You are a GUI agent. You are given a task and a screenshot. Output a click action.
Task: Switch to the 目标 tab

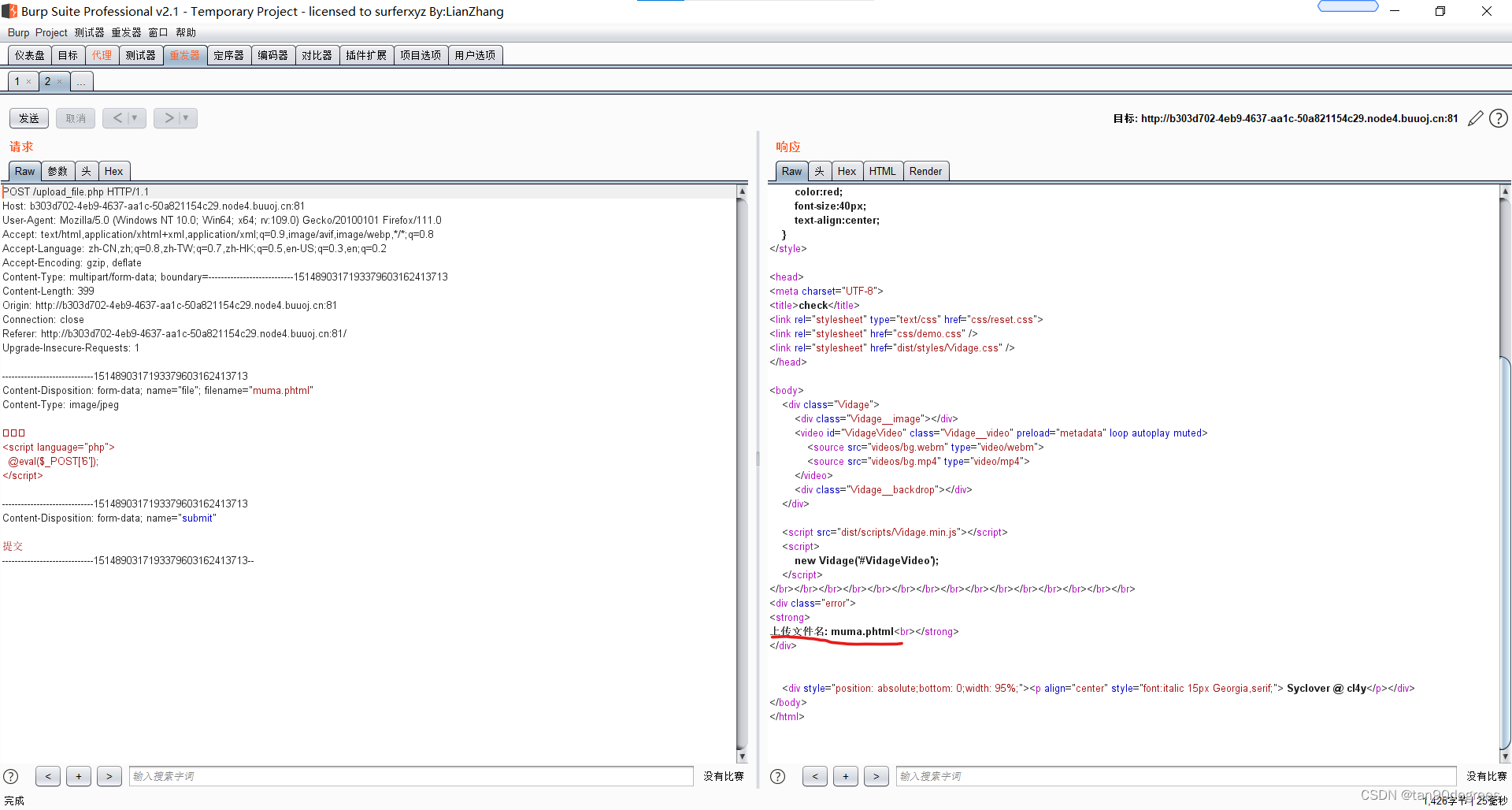pyautogui.click(x=69, y=55)
